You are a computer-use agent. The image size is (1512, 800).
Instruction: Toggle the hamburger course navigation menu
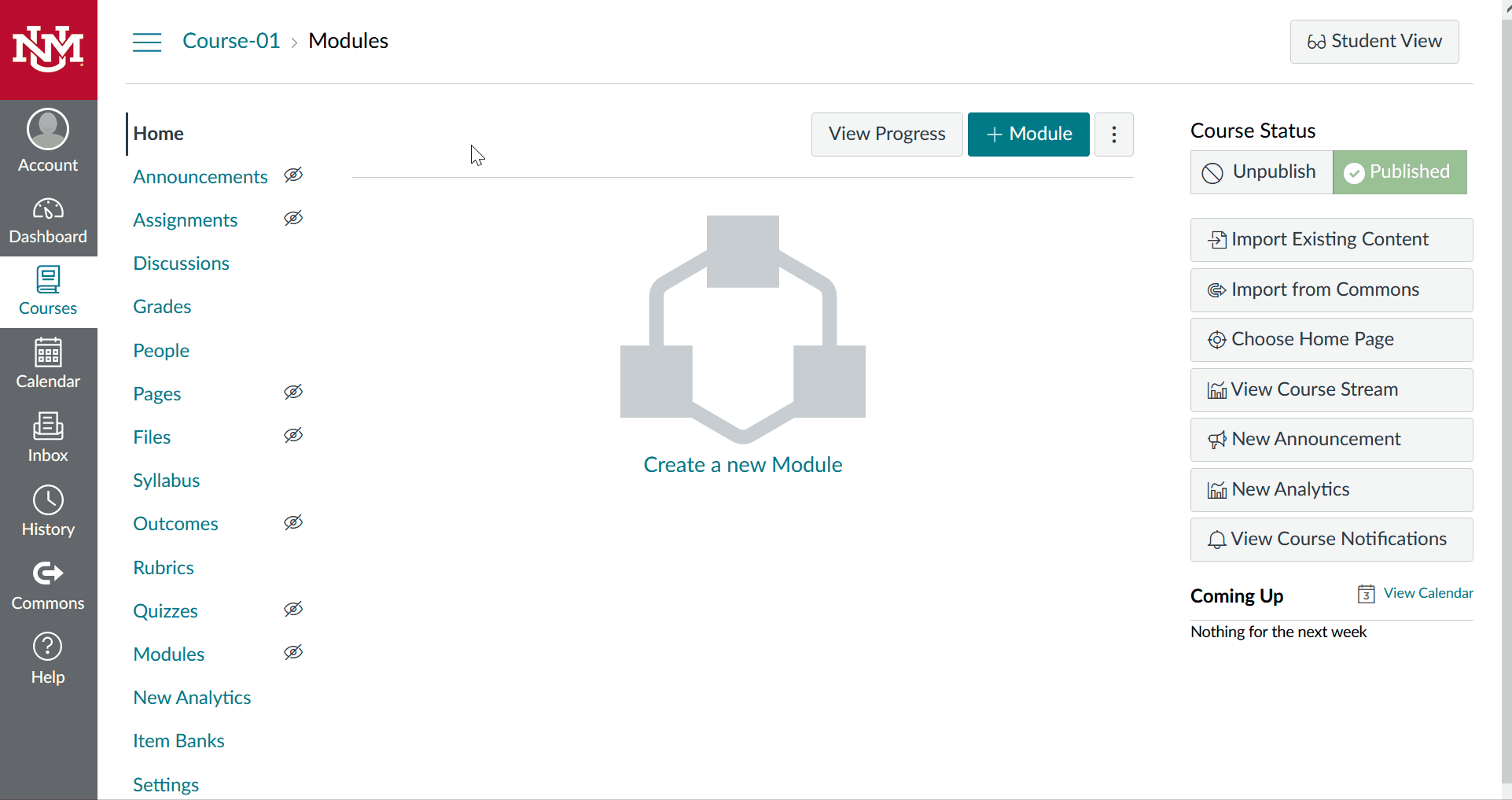click(x=147, y=42)
